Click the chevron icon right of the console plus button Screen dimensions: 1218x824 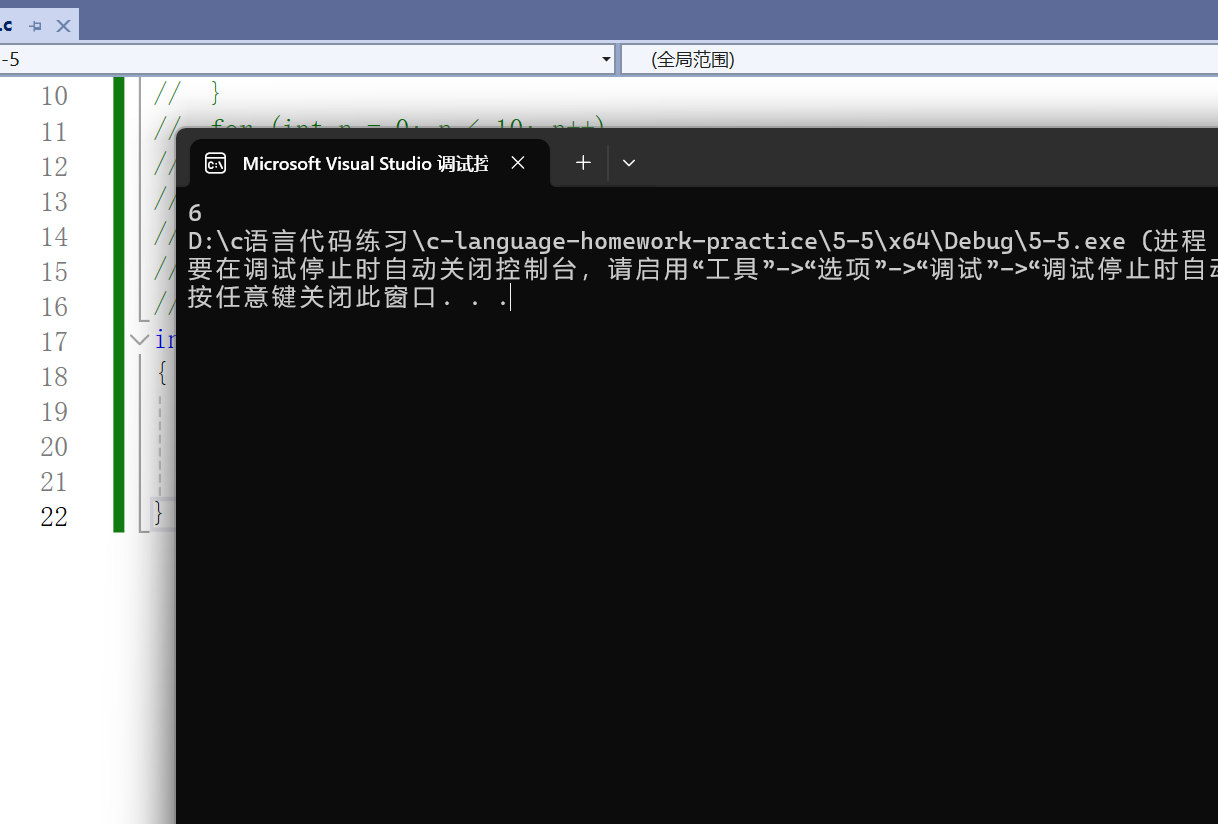628,162
